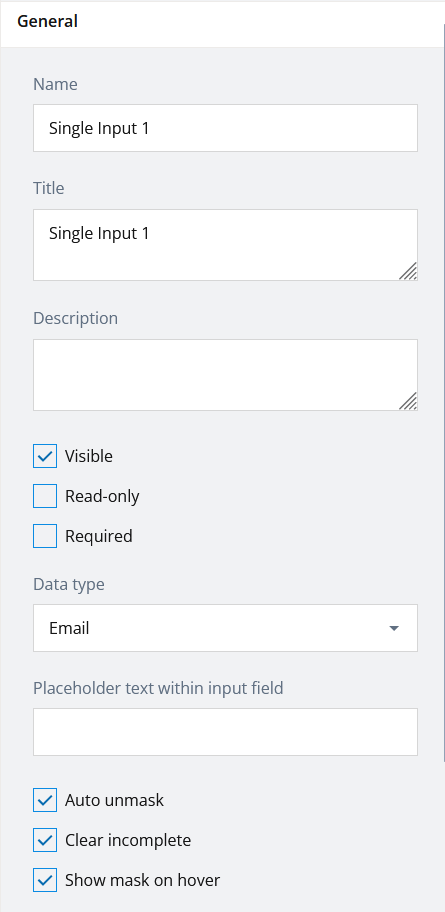Tick the Required checkbox
The height and width of the screenshot is (912, 445).
[45, 536]
